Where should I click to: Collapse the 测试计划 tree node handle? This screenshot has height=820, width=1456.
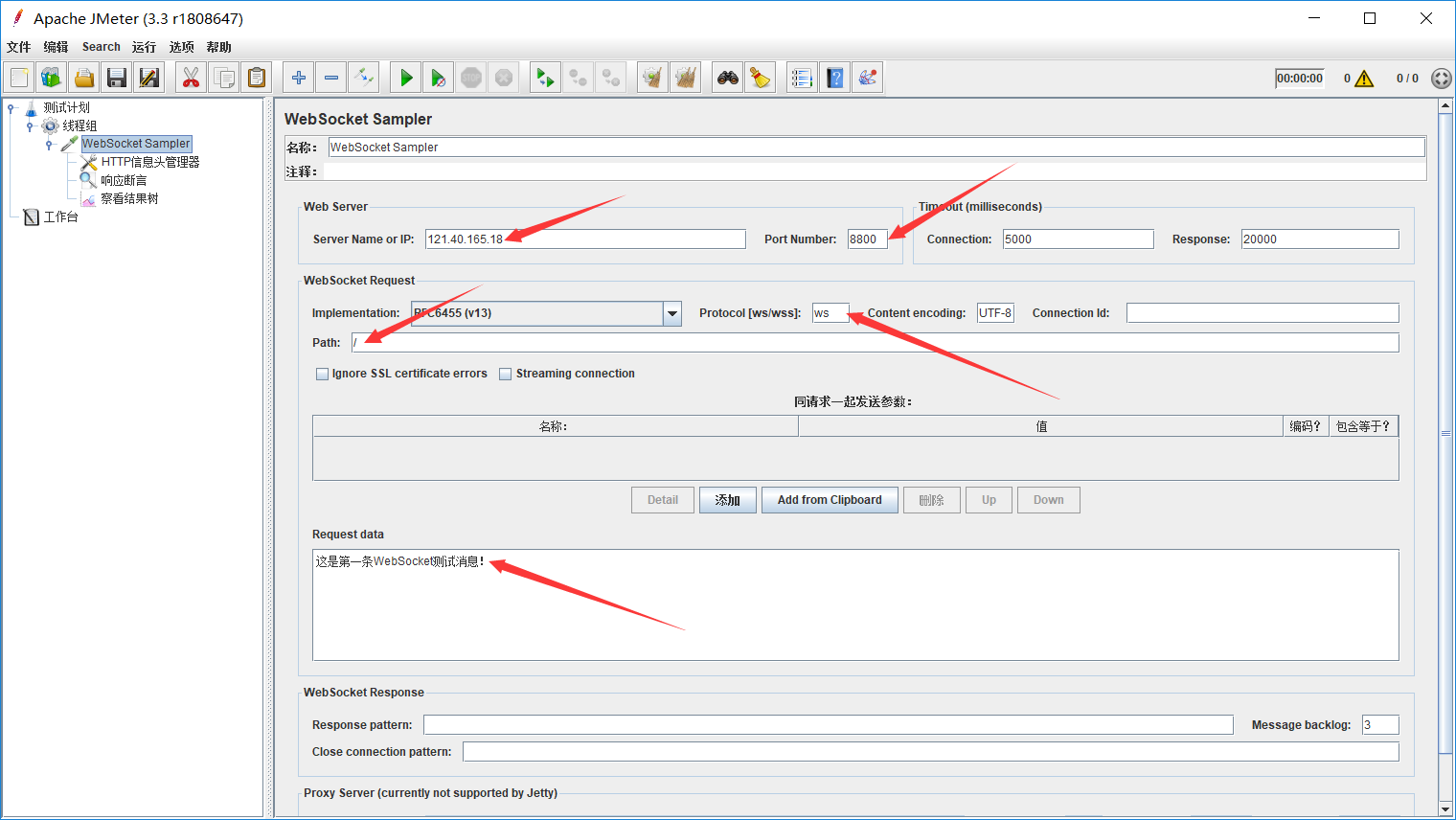pos(11,108)
